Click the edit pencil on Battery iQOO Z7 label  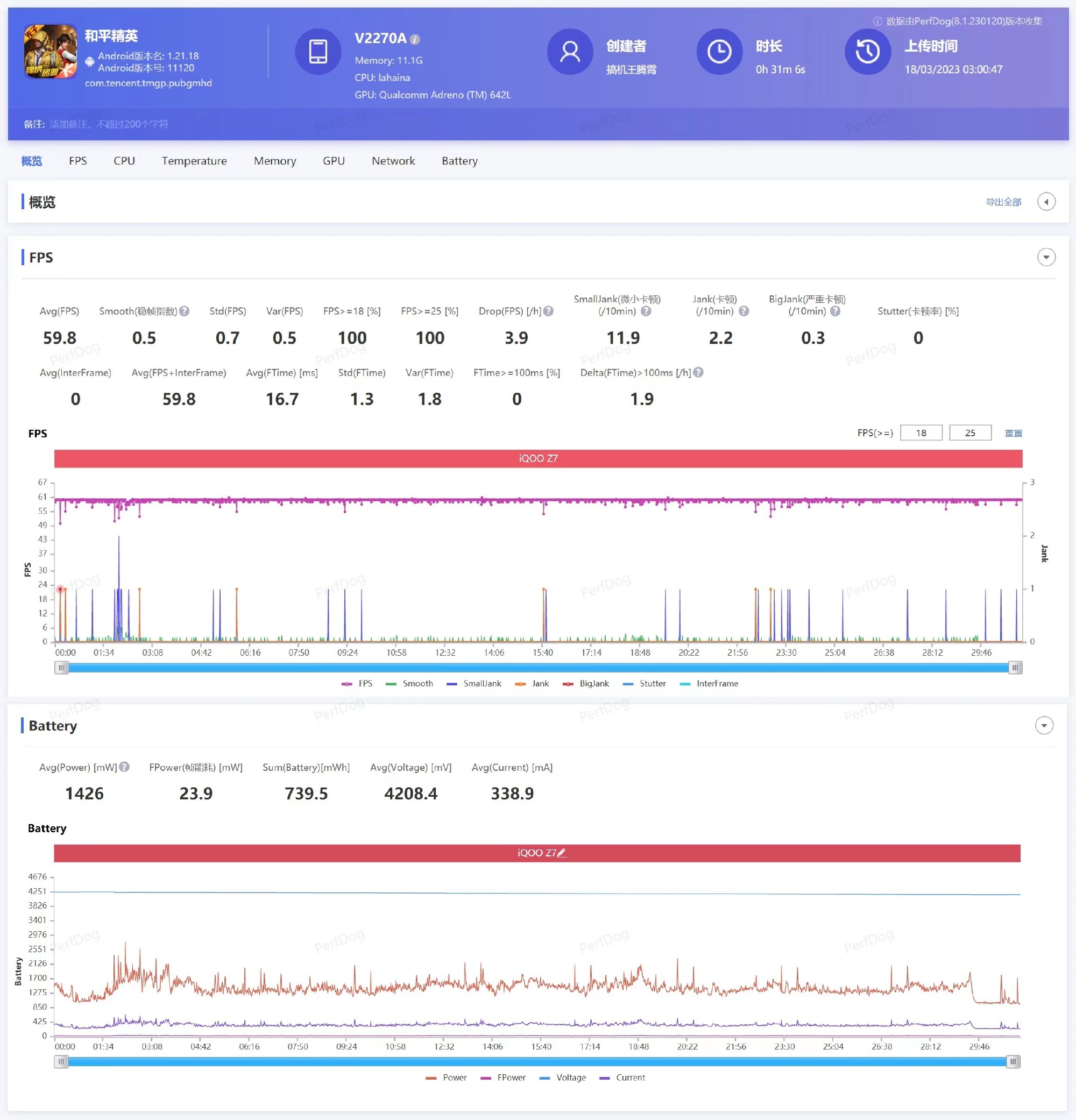pos(562,853)
